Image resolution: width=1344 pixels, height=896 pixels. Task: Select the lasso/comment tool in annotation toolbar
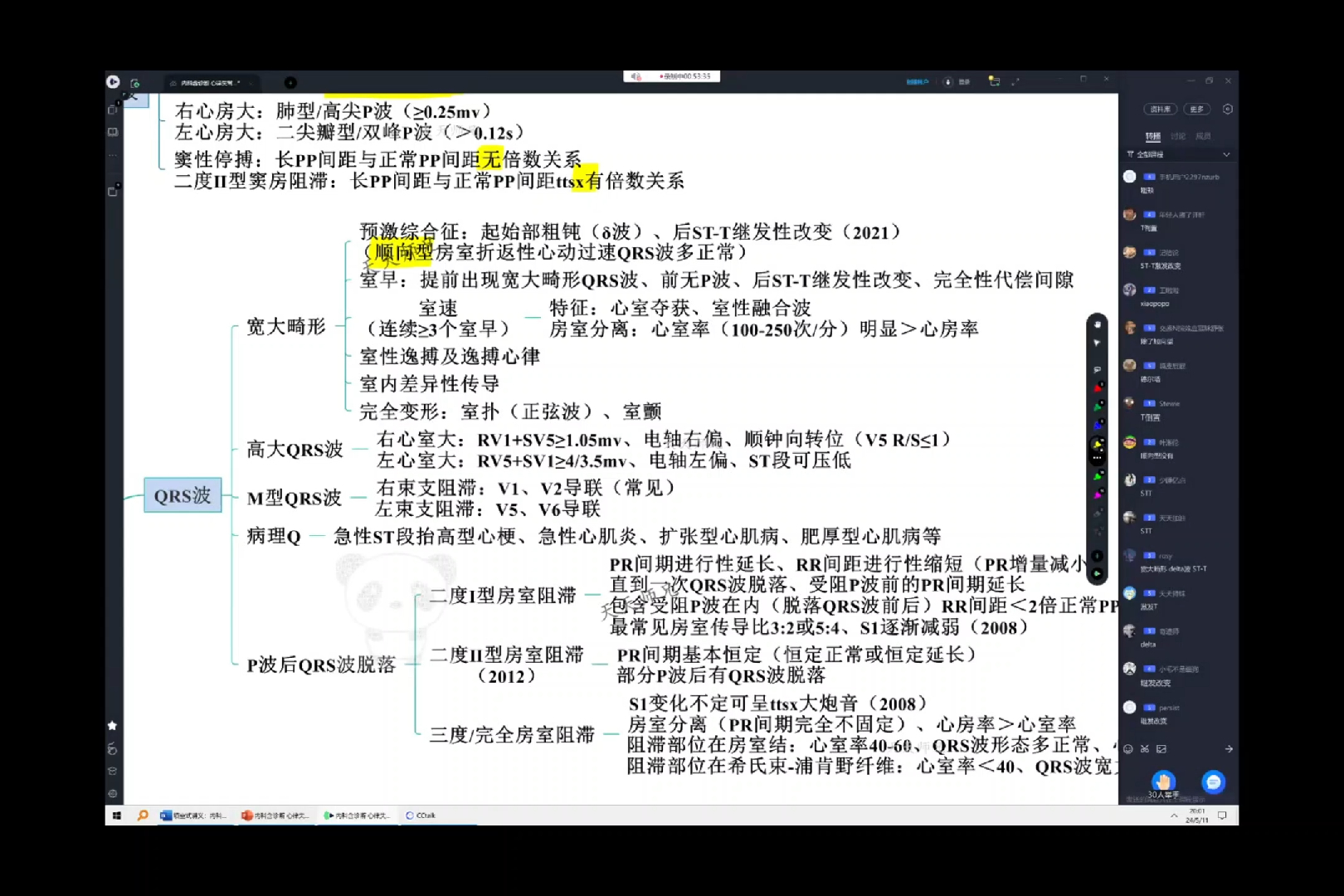tap(1097, 369)
